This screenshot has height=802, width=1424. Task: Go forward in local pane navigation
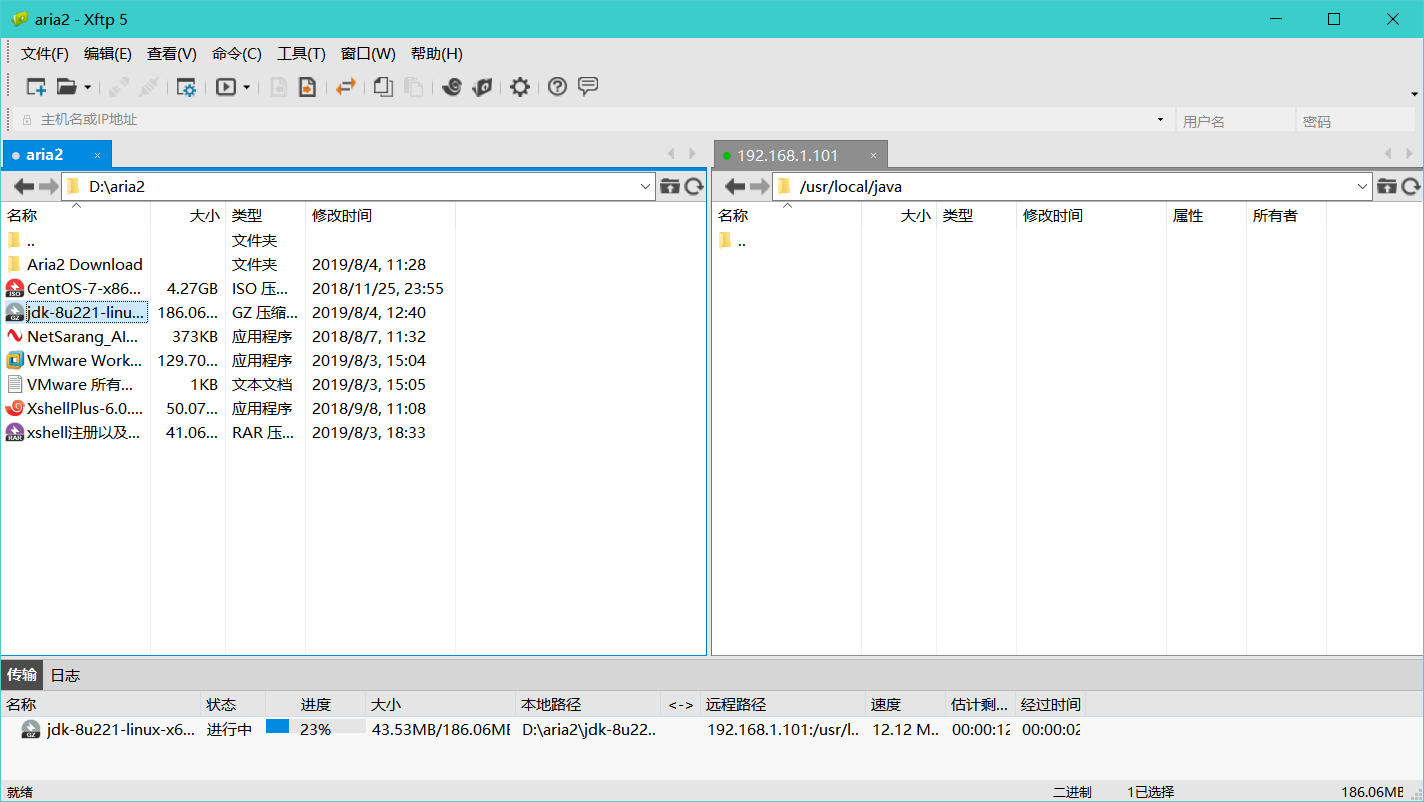coord(49,186)
